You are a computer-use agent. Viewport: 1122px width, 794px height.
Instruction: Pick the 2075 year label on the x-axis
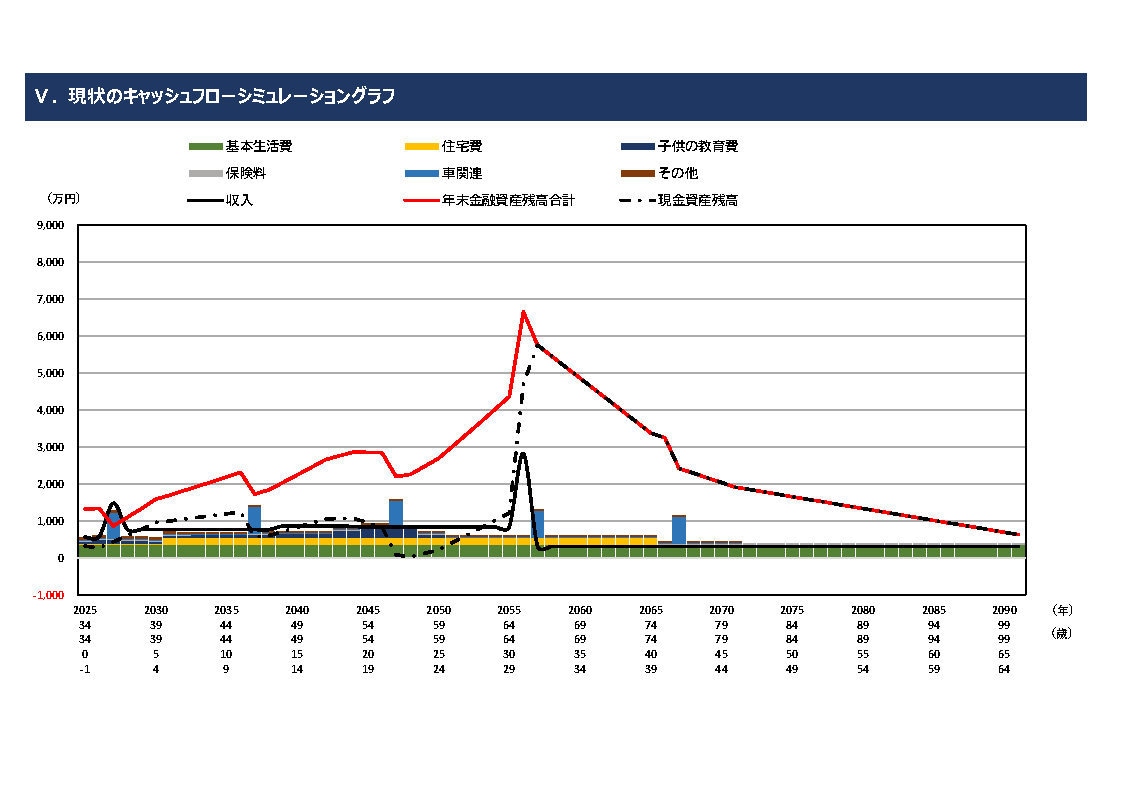(791, 610)
